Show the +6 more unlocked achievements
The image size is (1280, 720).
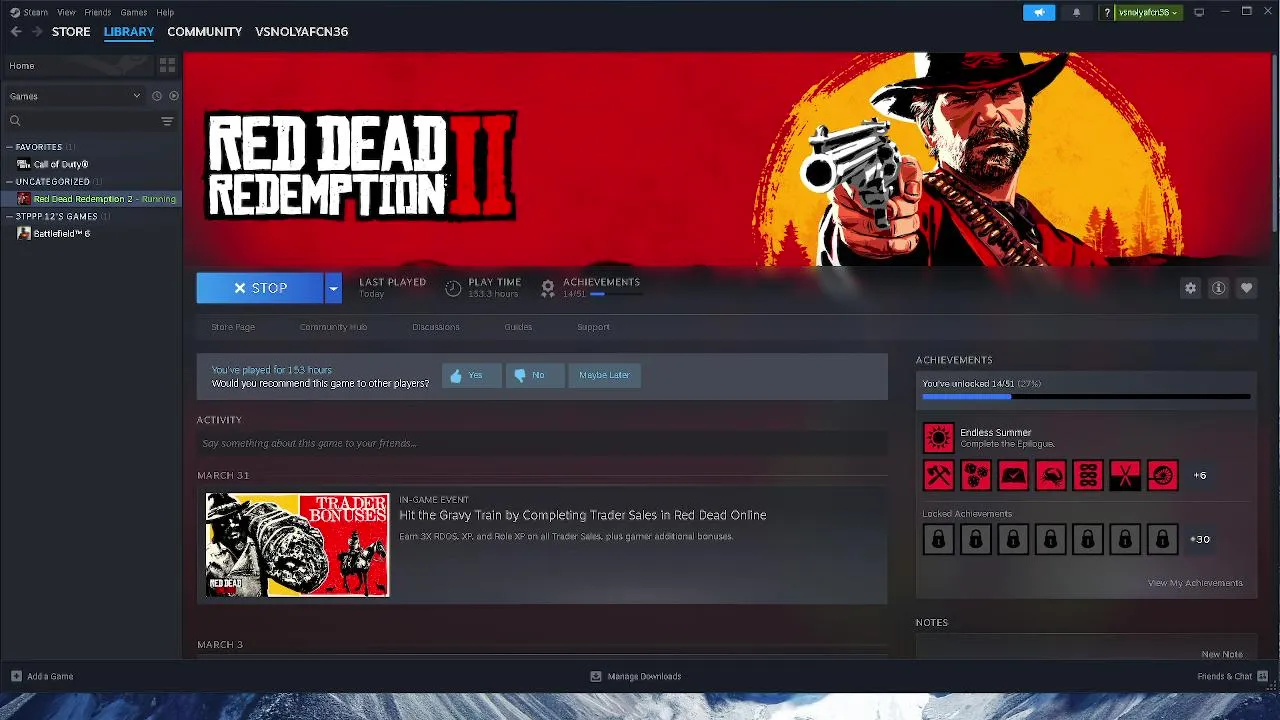click(x=1200, y=475)
